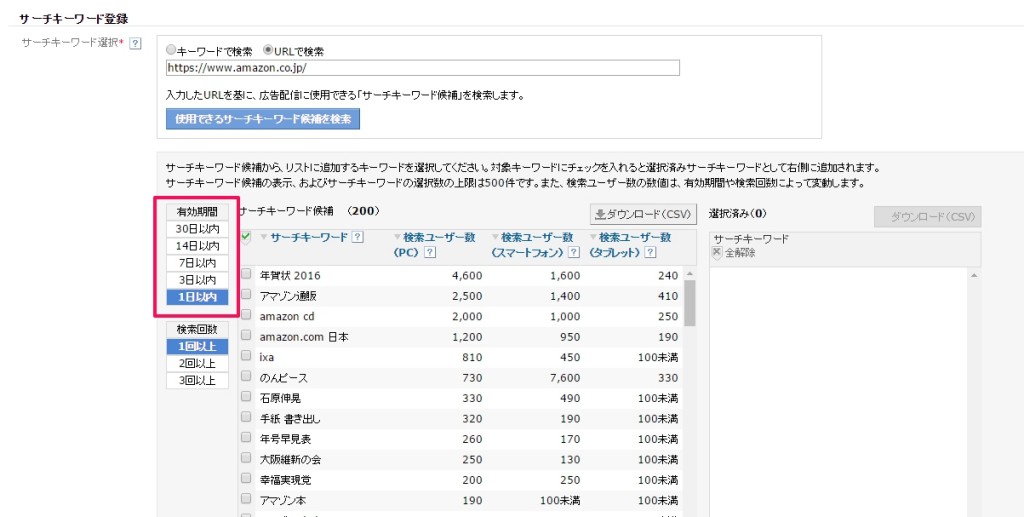Click disabled ダウンロード(CSV) button for 選択済み list

click(927, 217)
